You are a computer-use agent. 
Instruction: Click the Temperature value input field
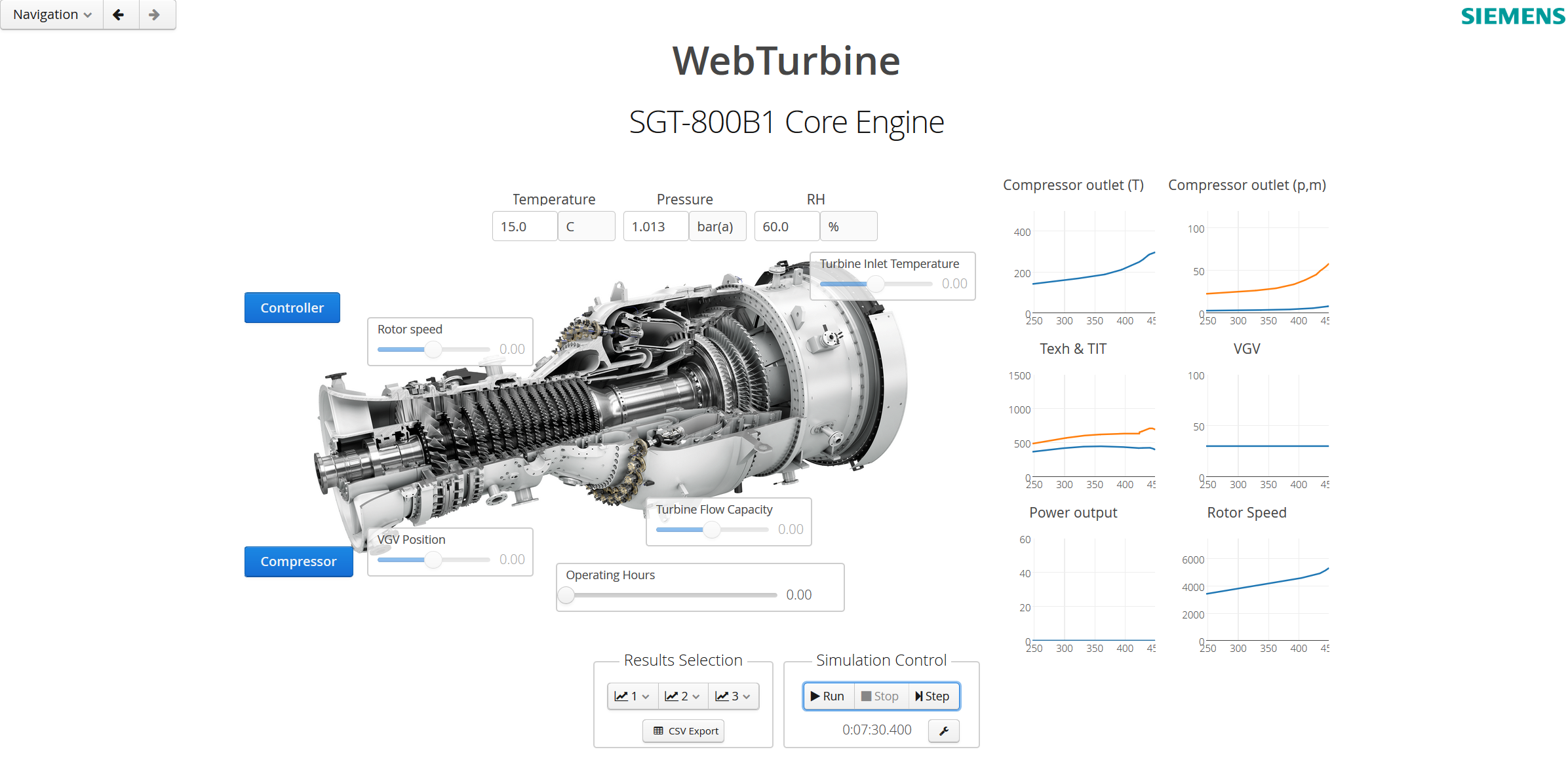[x=524, y=227]
